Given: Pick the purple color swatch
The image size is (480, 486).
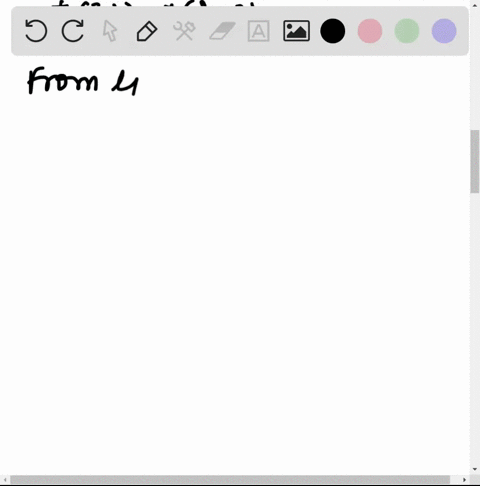Looking at the screenshot, I should coord(444,31).
